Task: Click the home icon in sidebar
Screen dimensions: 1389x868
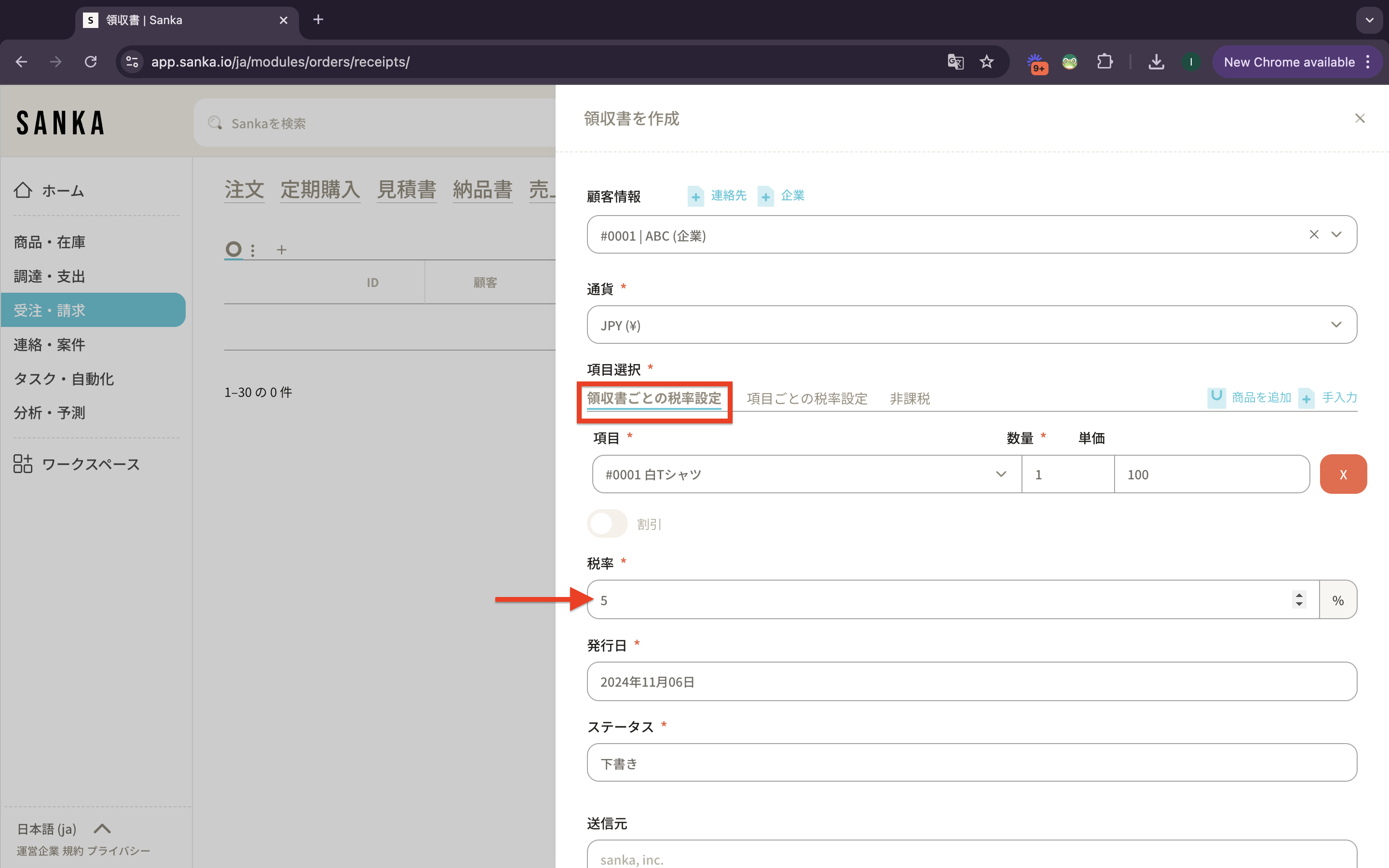Action: point(23,190)
